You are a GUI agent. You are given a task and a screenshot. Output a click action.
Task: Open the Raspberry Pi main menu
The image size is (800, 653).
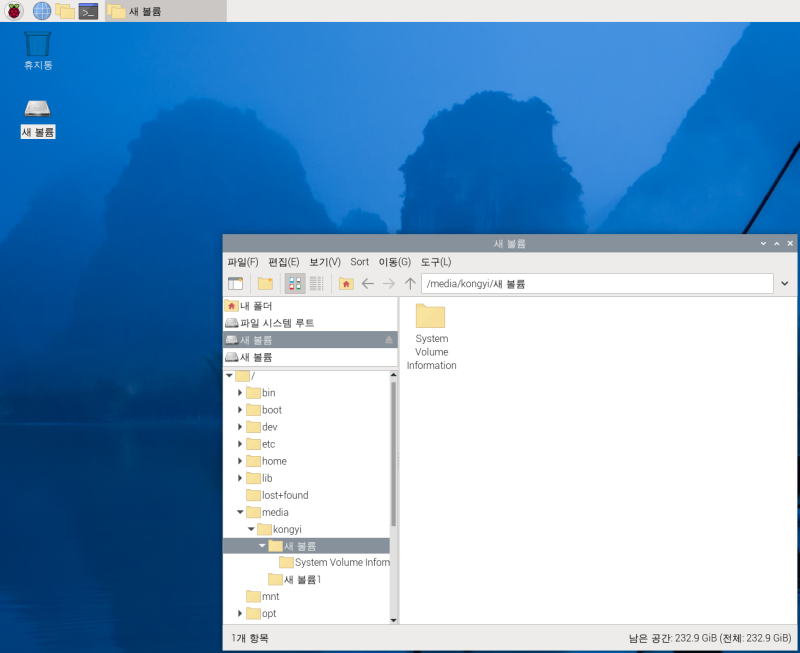(x=14, y=11)
